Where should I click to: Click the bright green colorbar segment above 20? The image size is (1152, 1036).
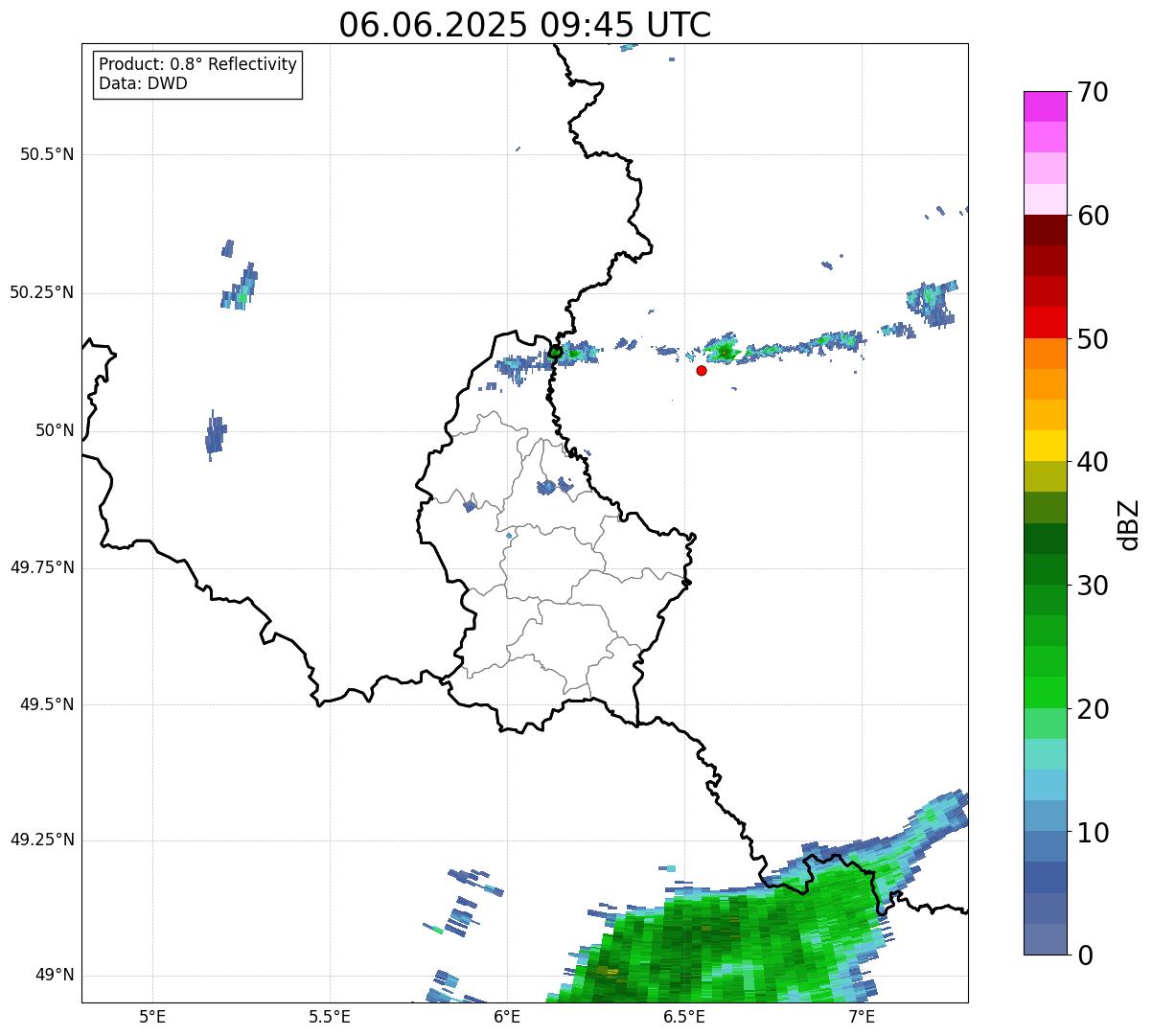point(1046,693)
